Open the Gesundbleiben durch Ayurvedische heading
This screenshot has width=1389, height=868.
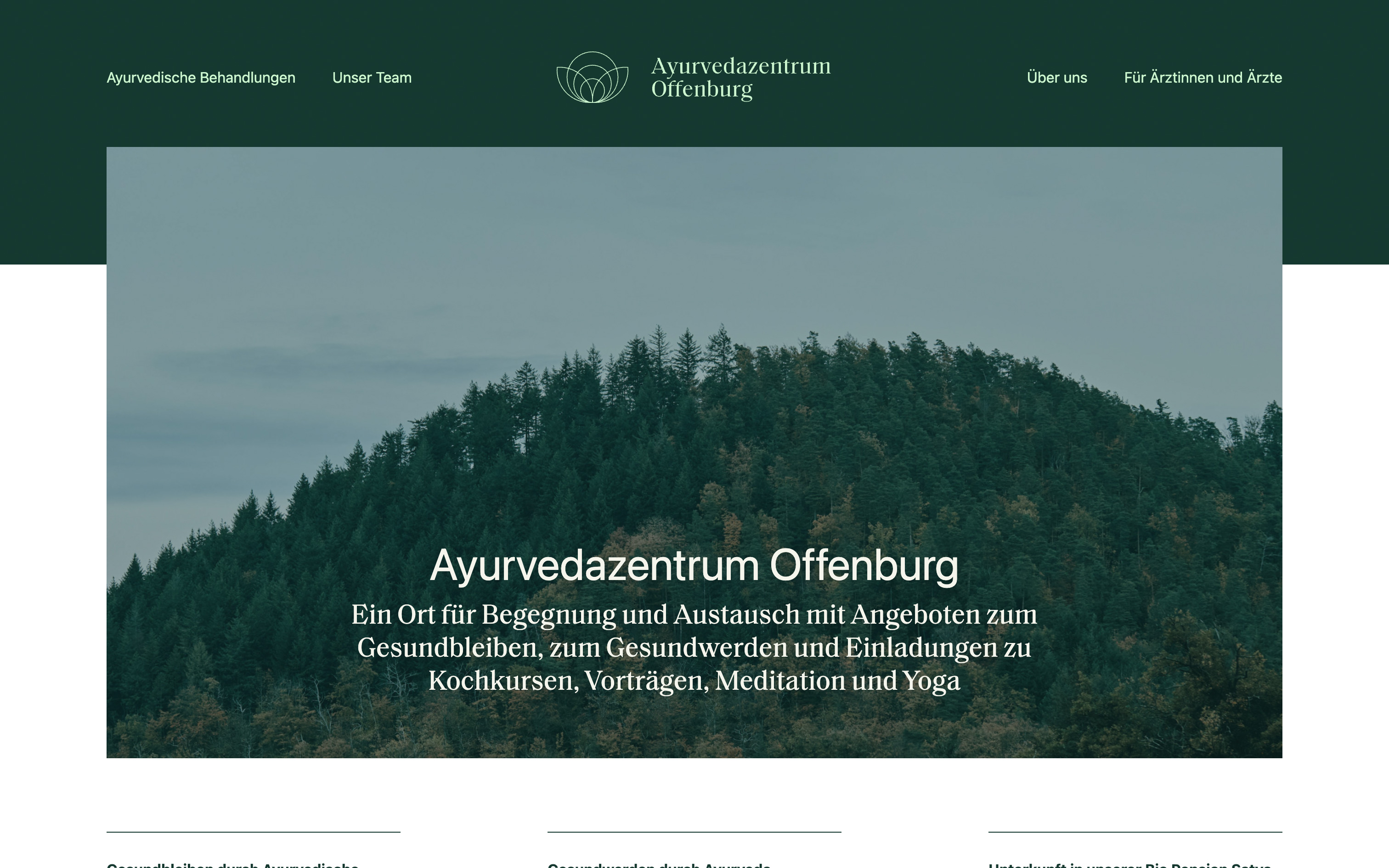[x=233, y=864]
